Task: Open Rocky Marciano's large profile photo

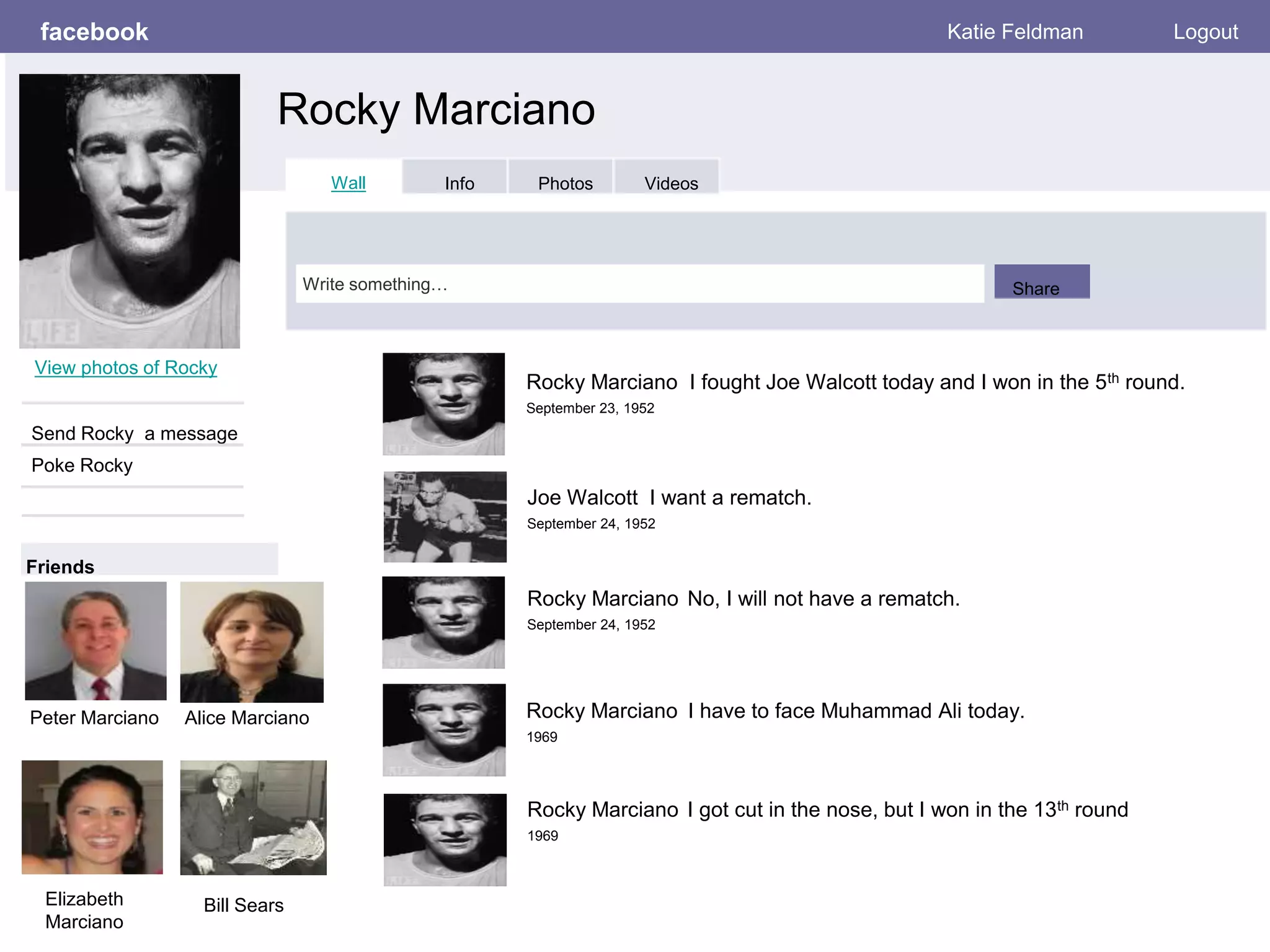Action: coord(129,211)
